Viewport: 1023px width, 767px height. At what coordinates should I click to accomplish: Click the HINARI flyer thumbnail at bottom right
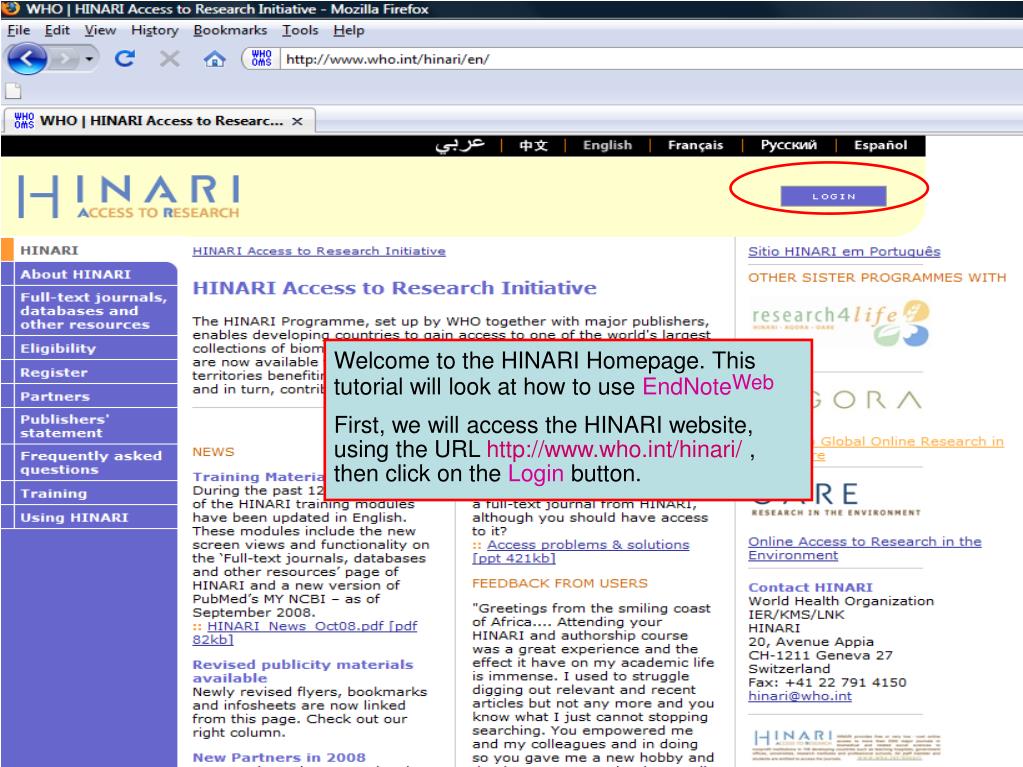click(x=846, y=745)
